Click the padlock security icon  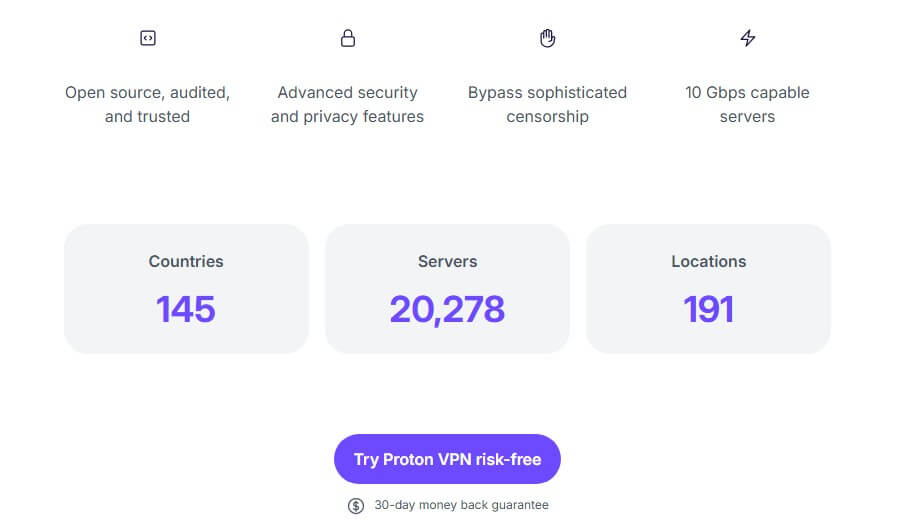pyautogui.click(x=348, y=38)
